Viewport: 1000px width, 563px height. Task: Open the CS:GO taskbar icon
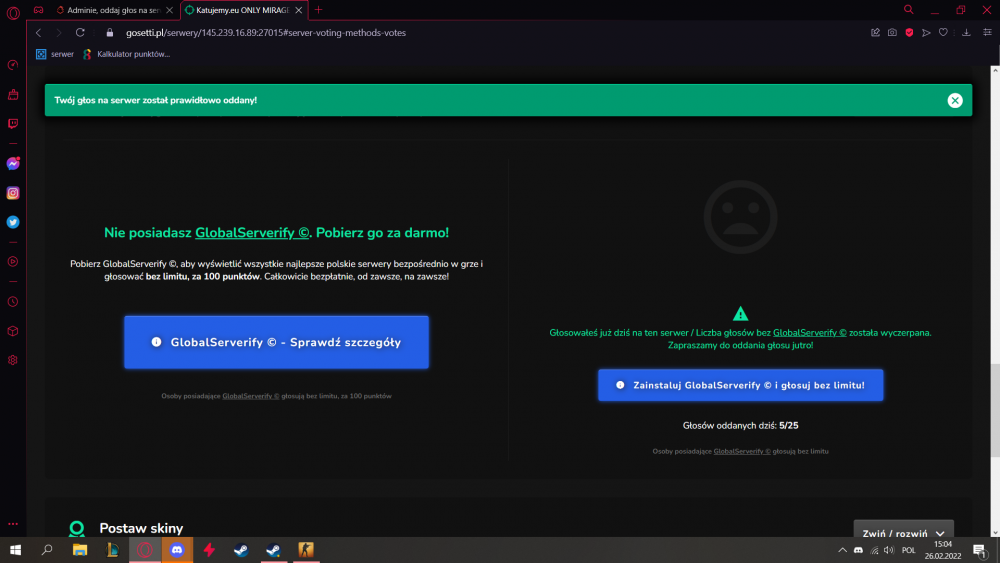click(x=305, y=550)
